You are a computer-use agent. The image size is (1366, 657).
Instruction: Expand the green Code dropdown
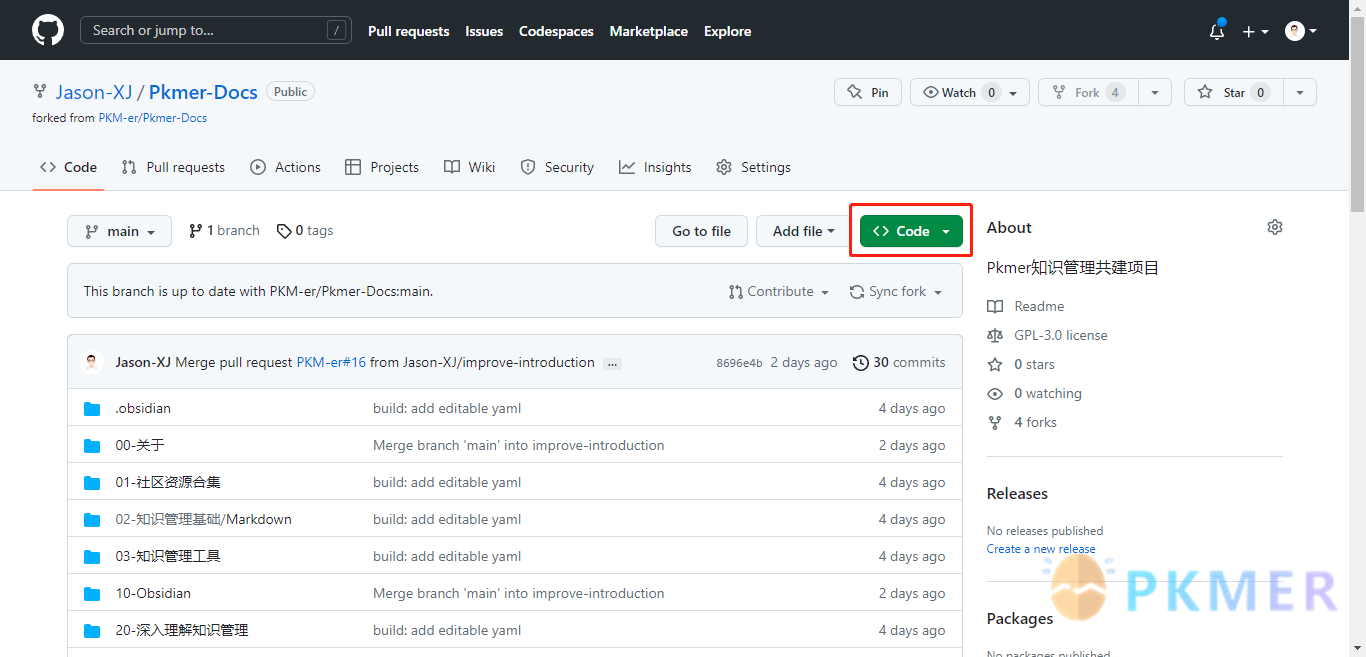click(911, 231)
